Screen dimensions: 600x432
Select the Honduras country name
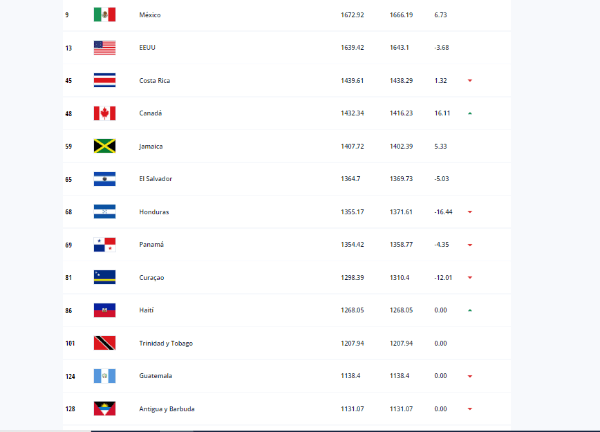tap(153, 212)
